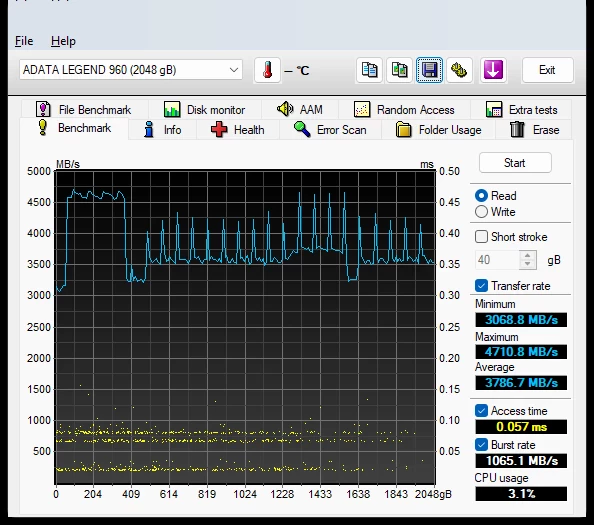The height and width of the screenshot is (525, 594).
Task: Disable the Burst rate checkbox
Action: [481, 444]
